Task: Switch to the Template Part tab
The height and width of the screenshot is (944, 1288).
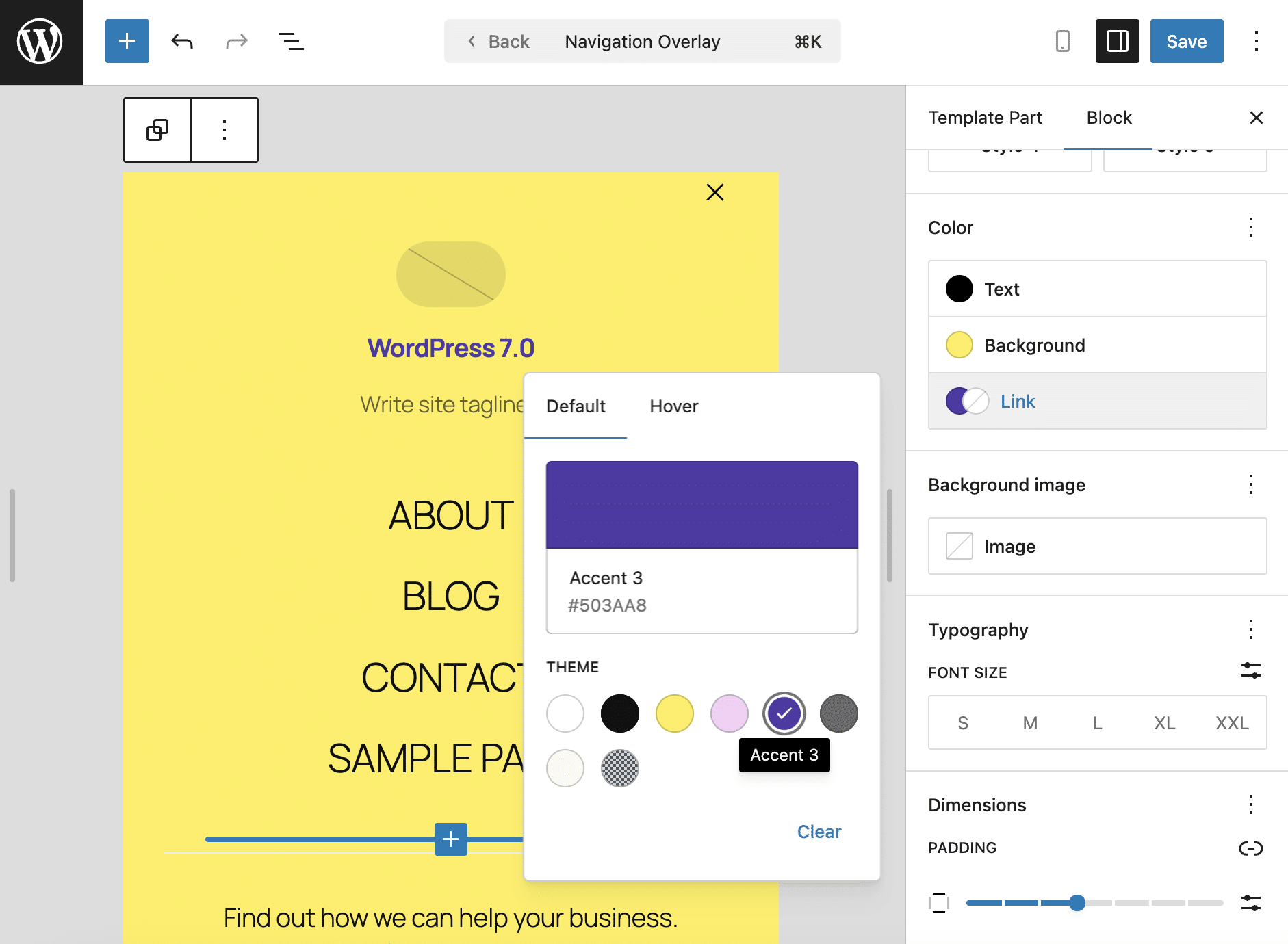Action: point(985,117)
